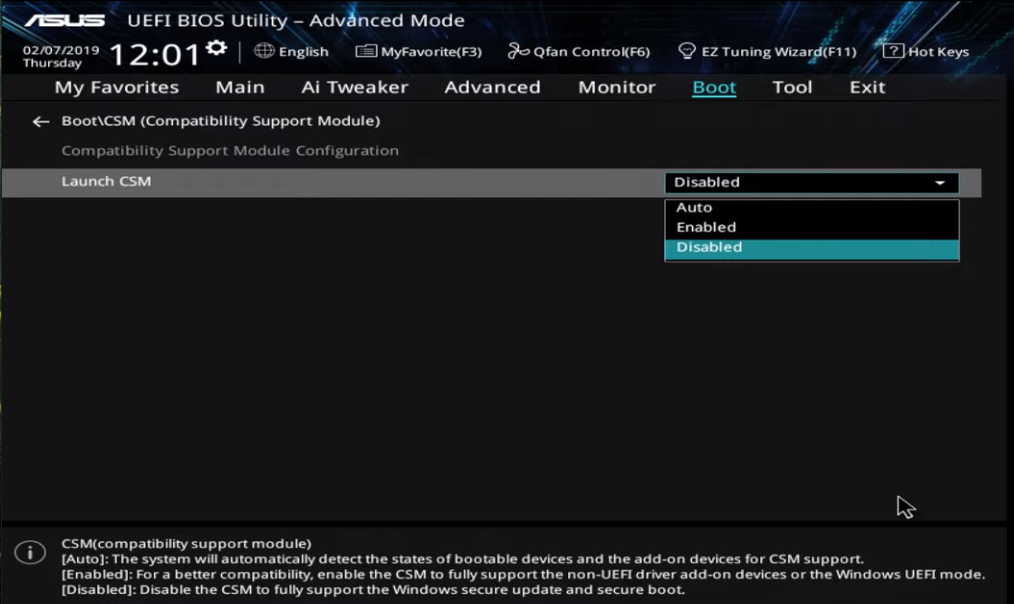Choose Auto in the Launch CSM list
Image resolution: width=1014 pixels, height=604 pixels.
point(812,208)
